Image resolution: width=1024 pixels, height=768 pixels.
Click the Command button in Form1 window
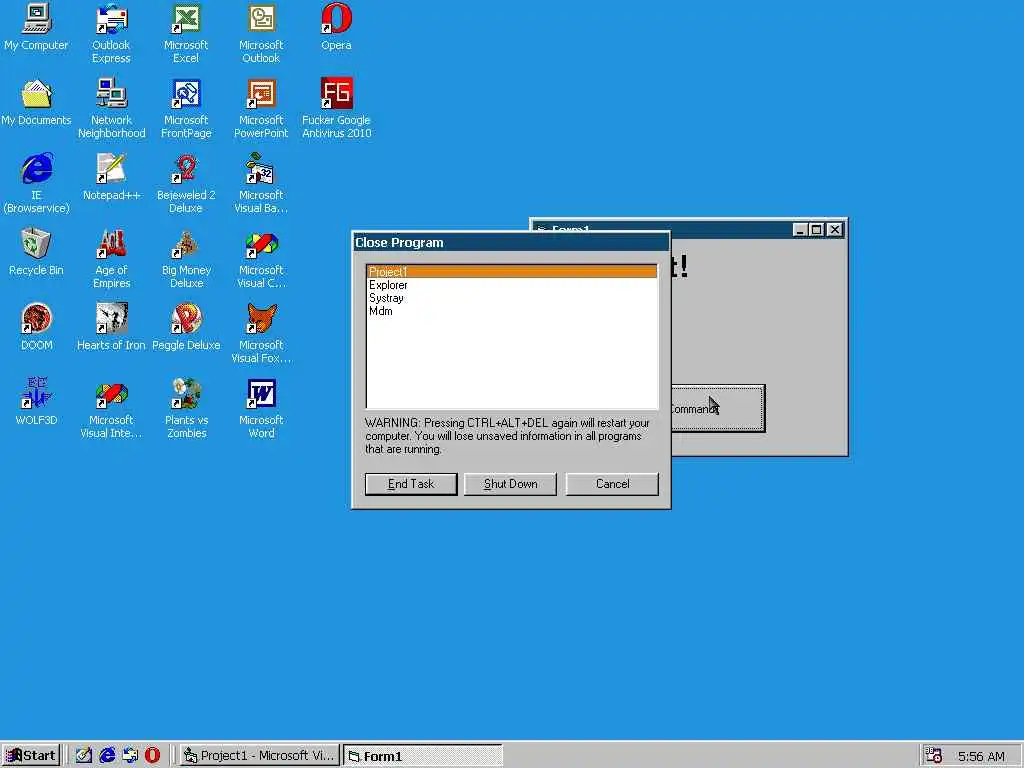(718, 409)
